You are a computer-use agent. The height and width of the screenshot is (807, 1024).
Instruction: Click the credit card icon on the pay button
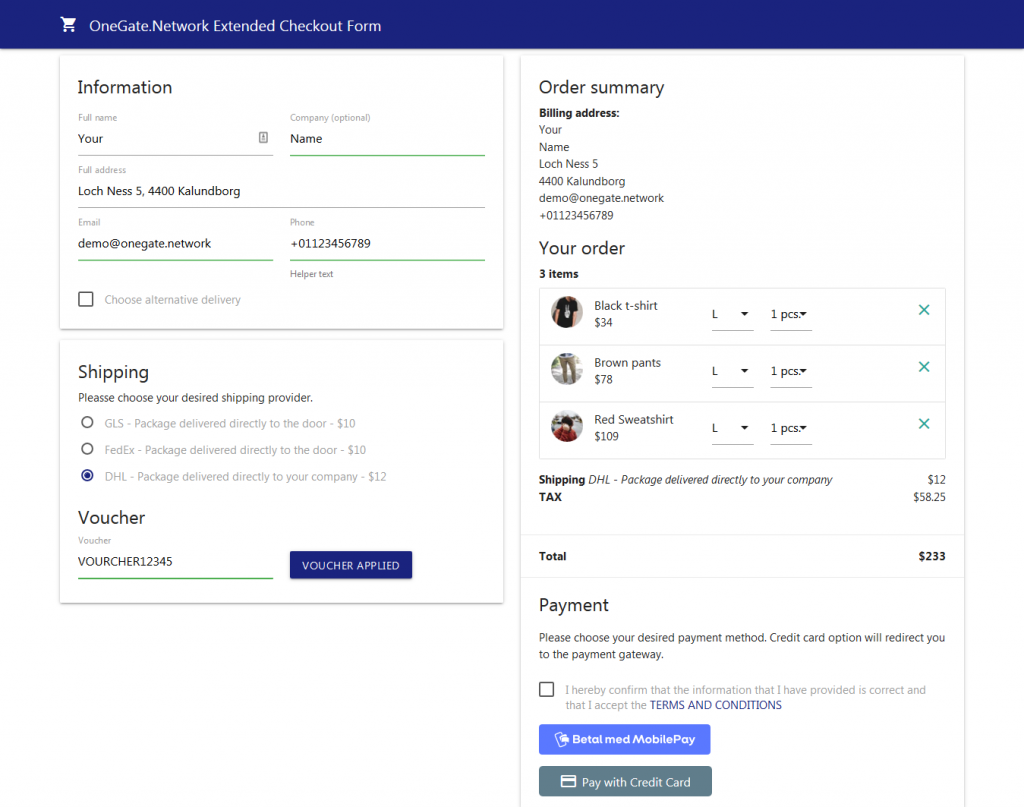click(567, 781)
